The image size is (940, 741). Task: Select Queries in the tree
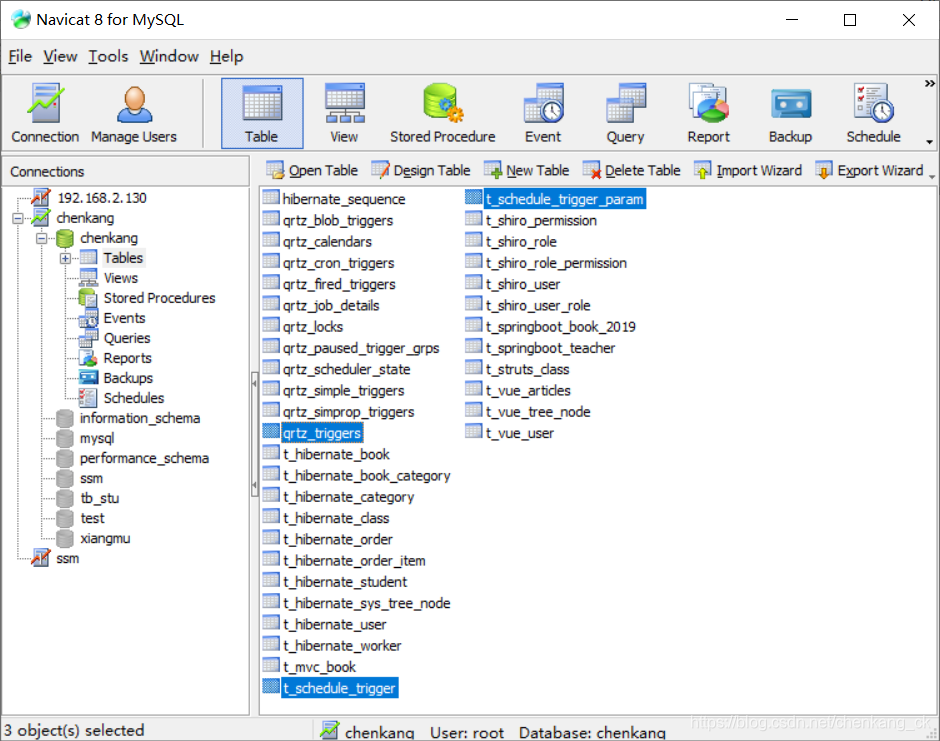pyautogui.click(x=126, y=338)
